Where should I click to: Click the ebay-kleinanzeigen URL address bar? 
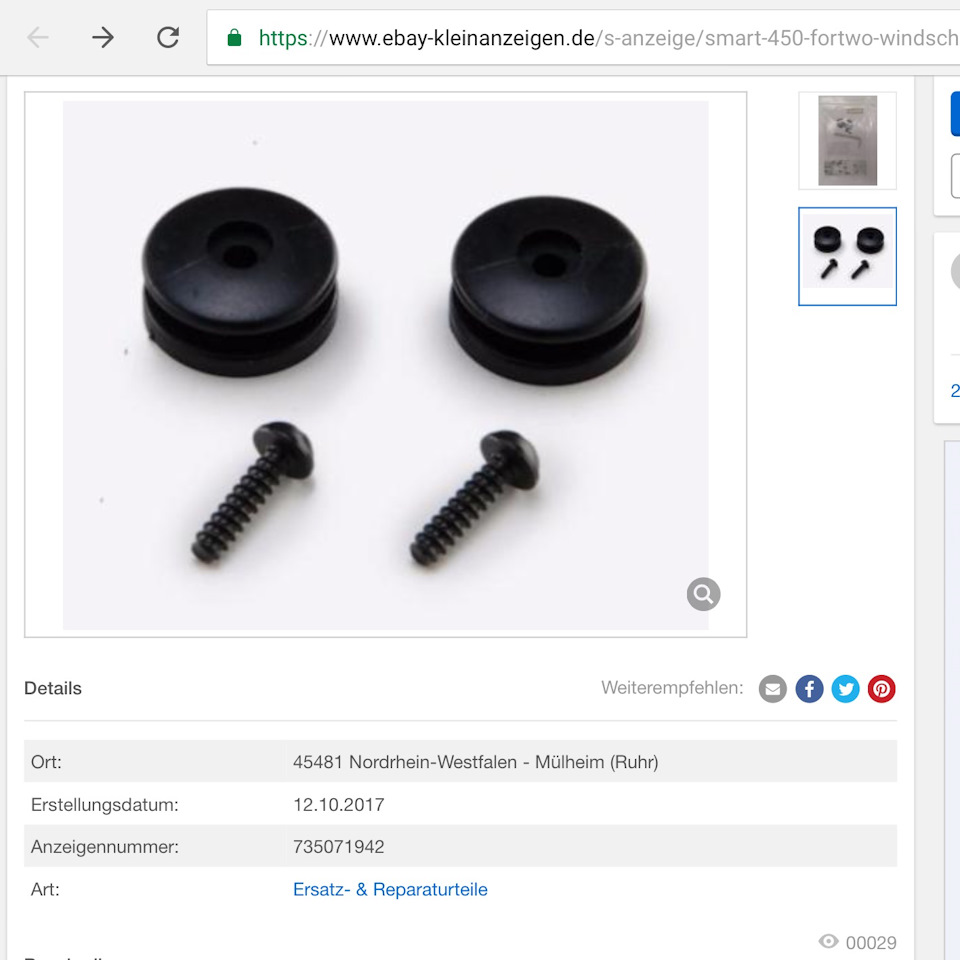click(583, 37)
